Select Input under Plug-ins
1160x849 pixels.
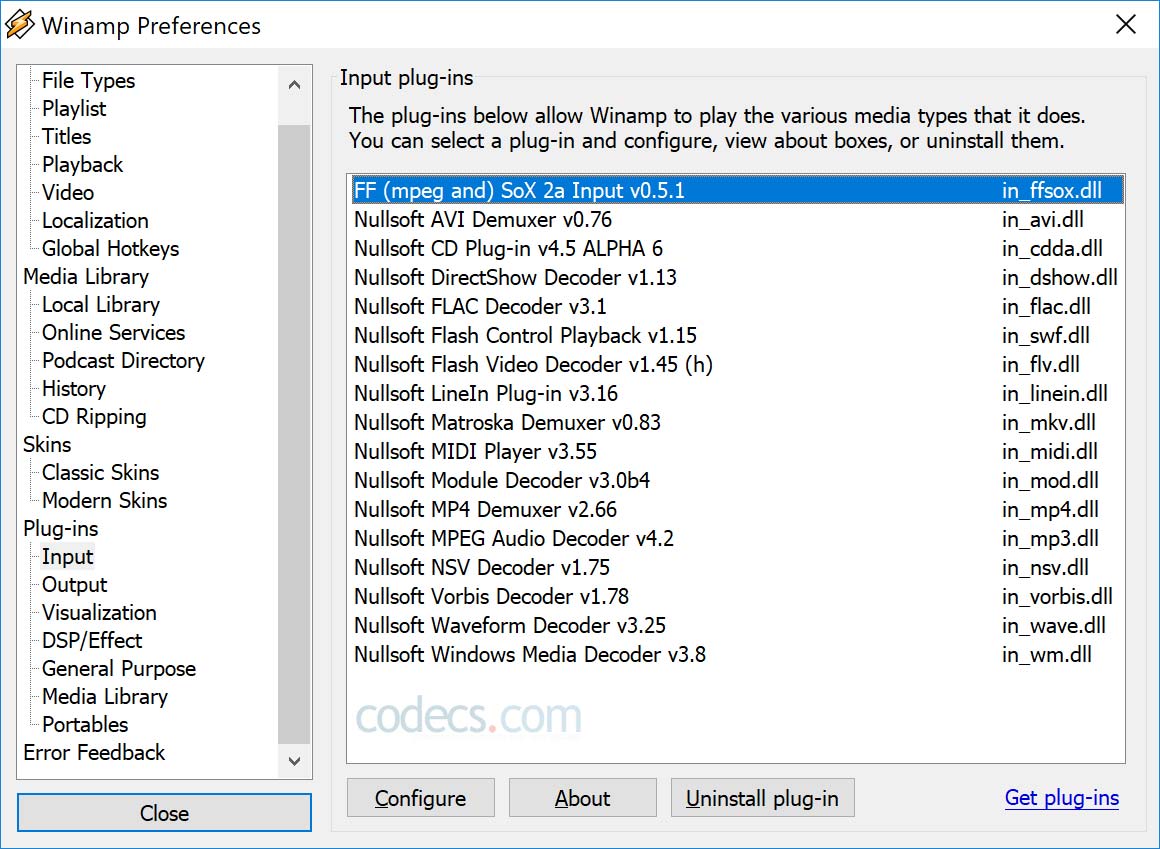click(x=67, y=557)
